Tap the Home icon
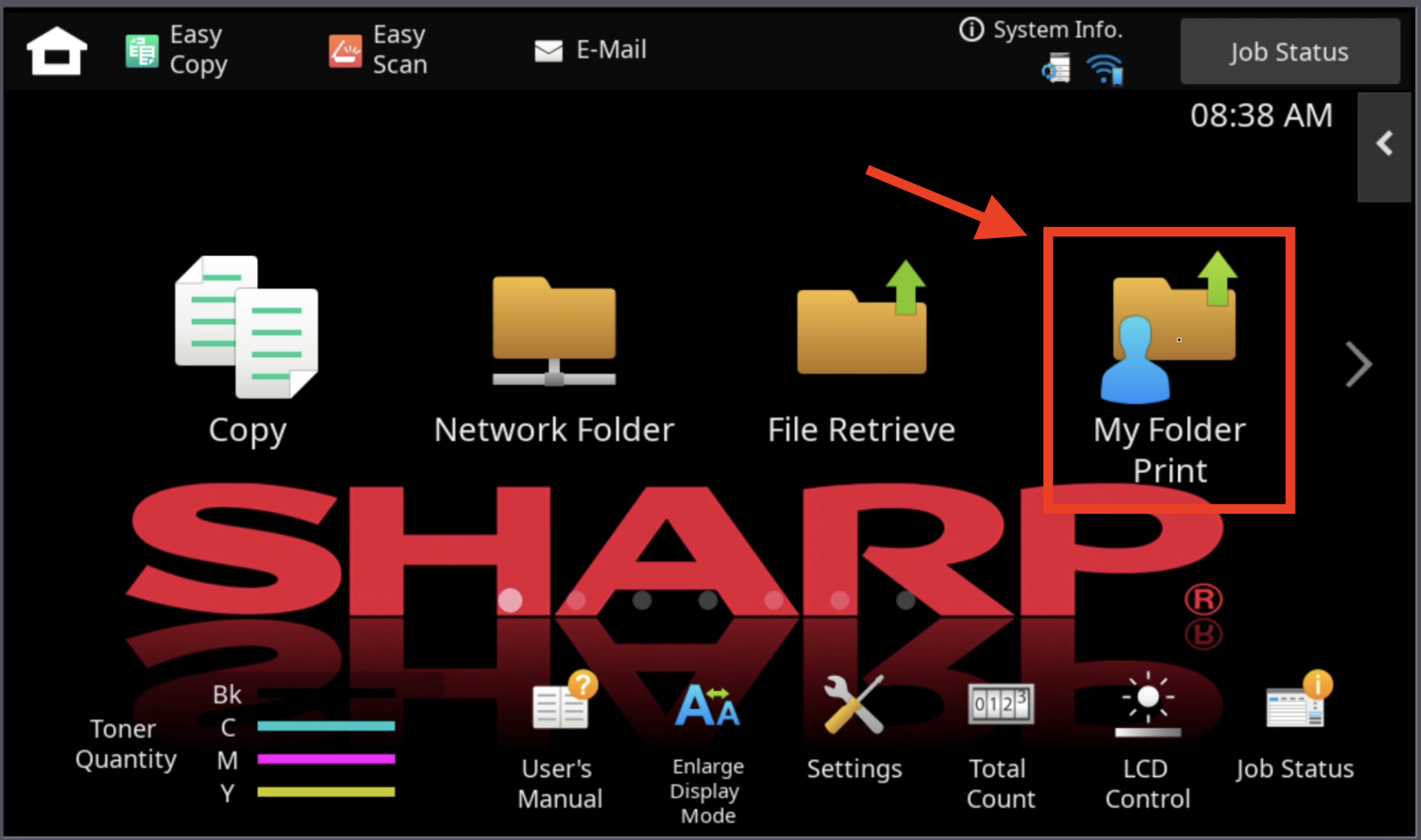This screenshot has width=1421, height=840. point(57,51)
